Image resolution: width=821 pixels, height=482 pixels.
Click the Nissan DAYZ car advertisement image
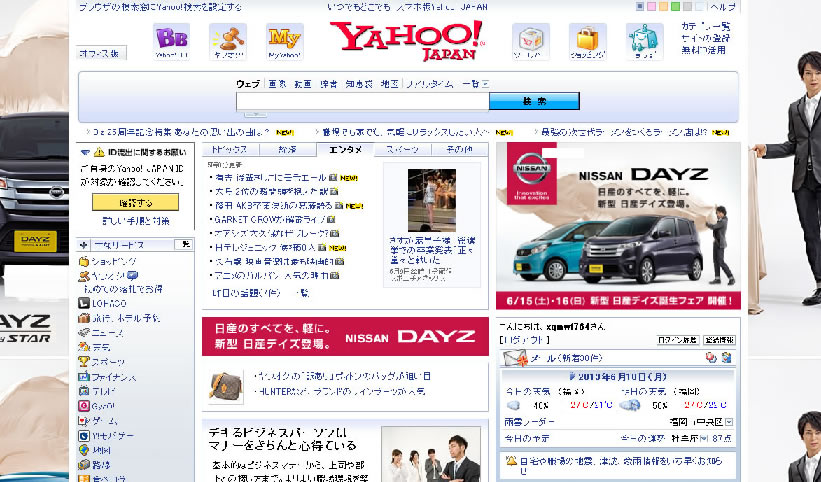coord(618,226)
